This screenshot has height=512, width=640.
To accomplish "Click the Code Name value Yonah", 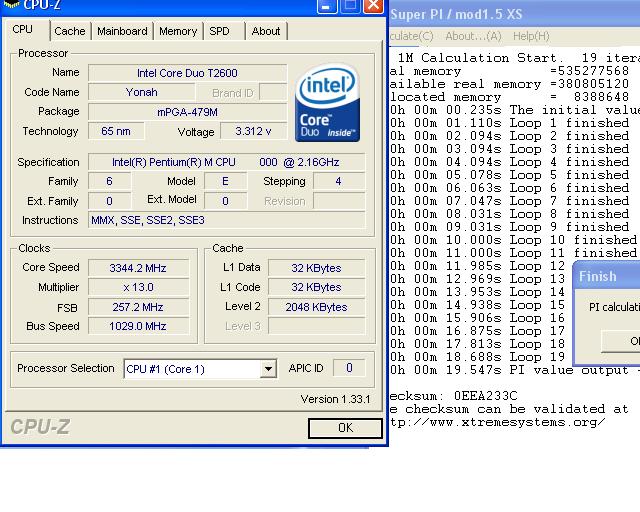I will 142,92.
